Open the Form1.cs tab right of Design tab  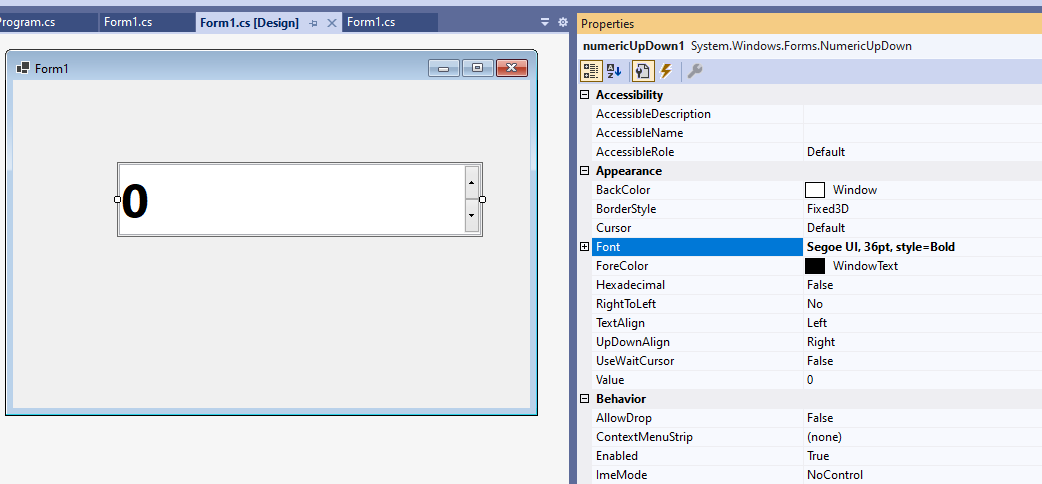tap(390, 22)
